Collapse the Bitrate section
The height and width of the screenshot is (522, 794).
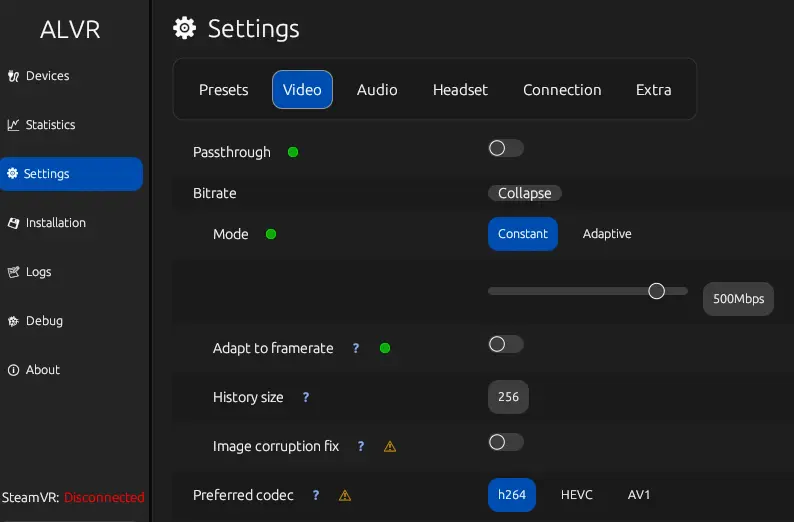point(525,193)
